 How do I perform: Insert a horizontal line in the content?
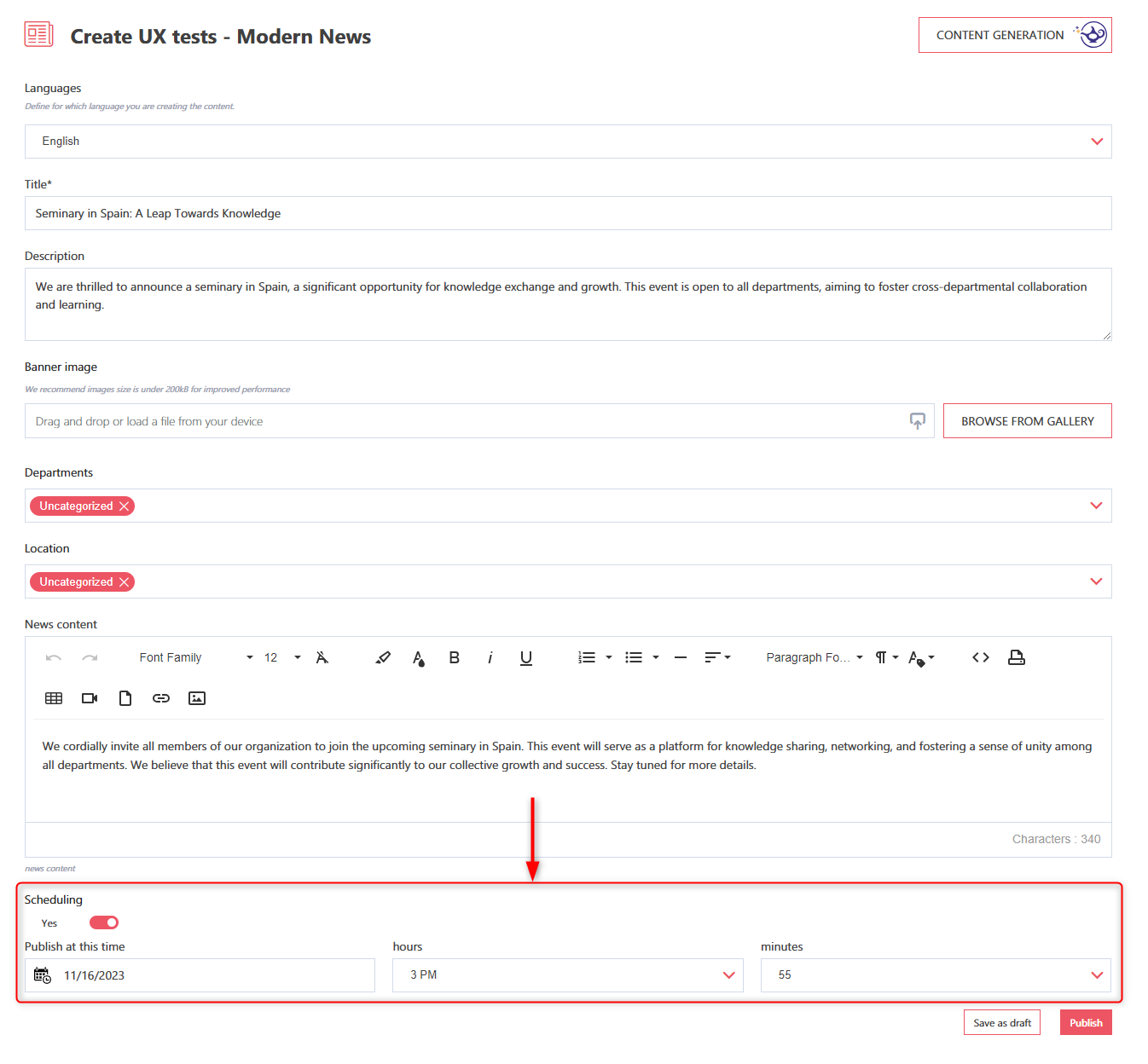pyautogui.click(x=680, y=656)
